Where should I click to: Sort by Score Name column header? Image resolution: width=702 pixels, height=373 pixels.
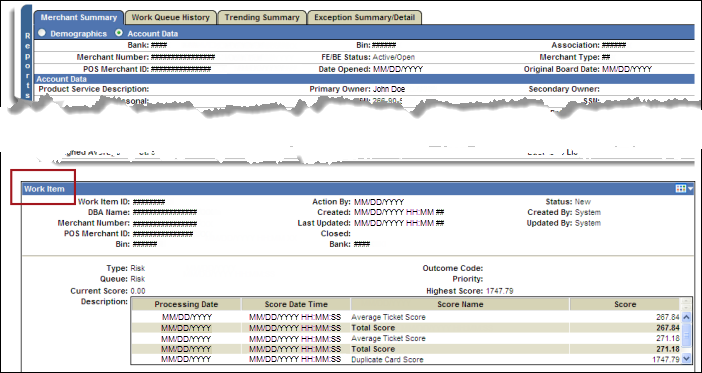(460, 304)
